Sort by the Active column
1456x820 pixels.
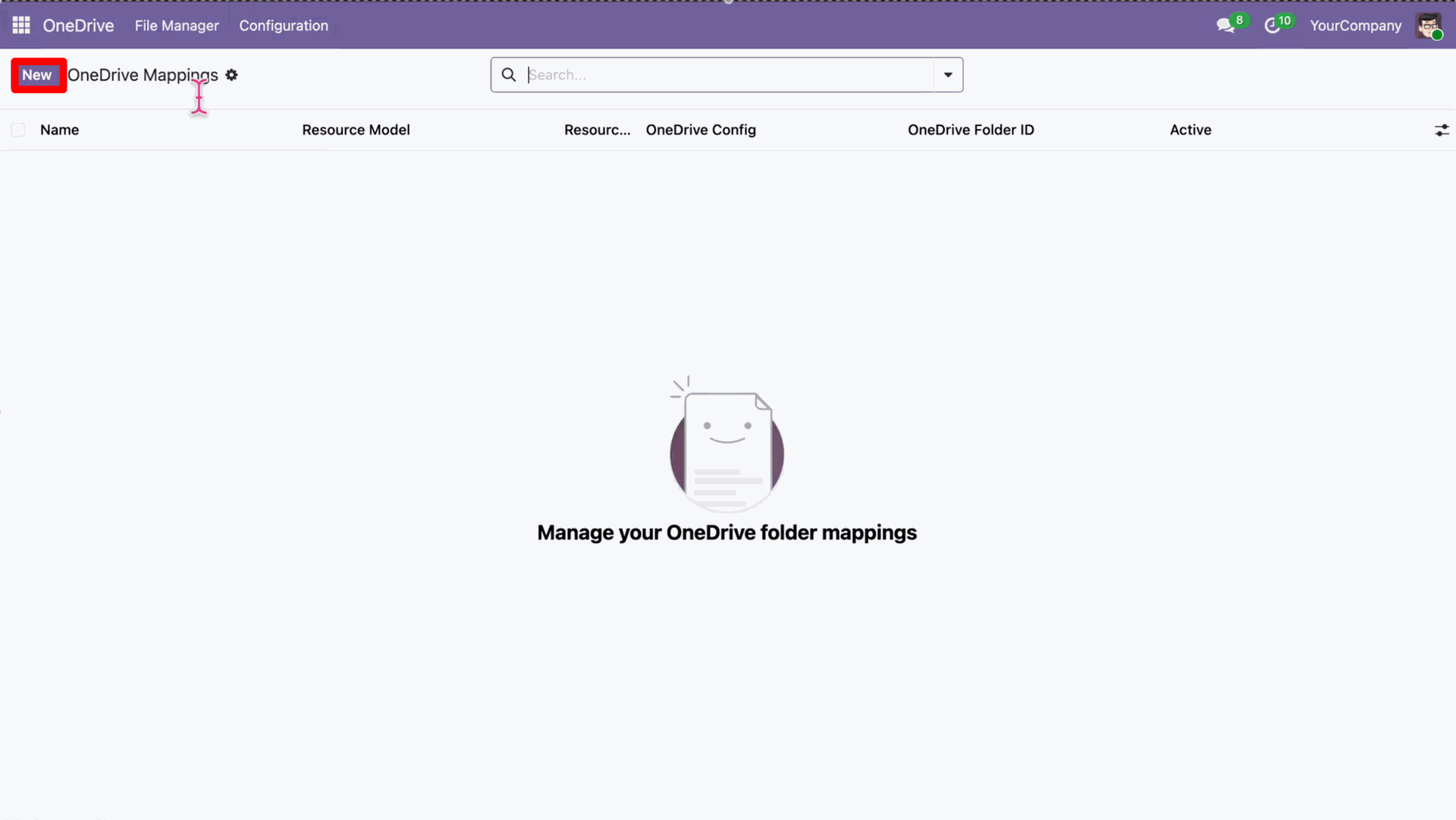[1191, 130]
